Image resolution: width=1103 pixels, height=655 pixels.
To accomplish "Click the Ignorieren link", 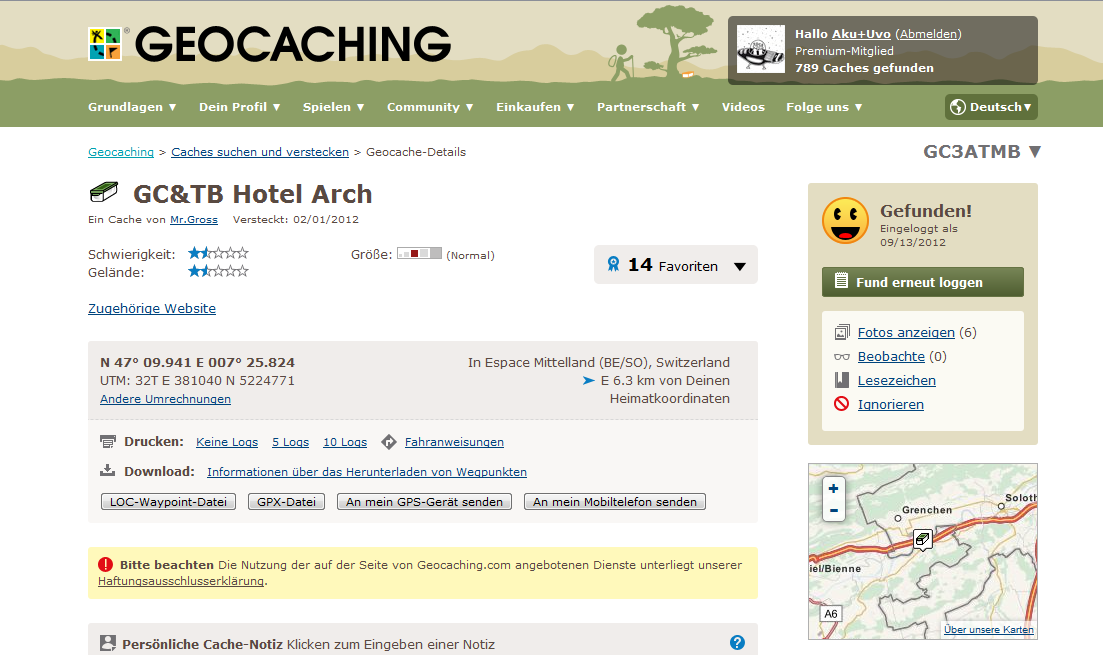I will click(x=891, y=404).
